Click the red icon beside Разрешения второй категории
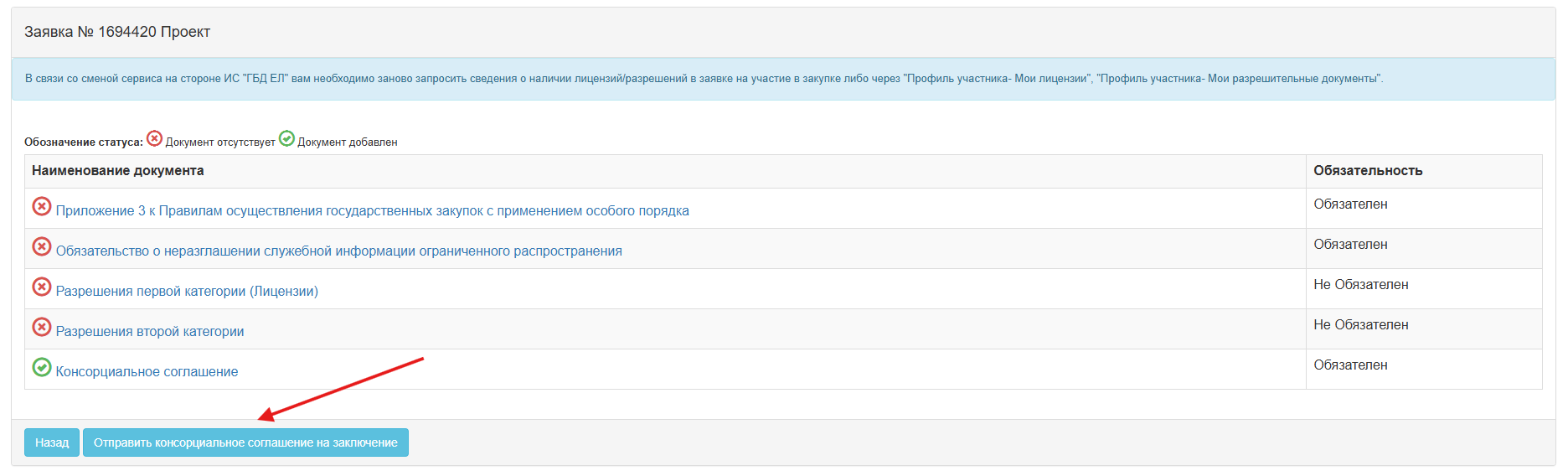Image resolution: width=1568 pixels, height=476 pixels. tap(42, 327)
